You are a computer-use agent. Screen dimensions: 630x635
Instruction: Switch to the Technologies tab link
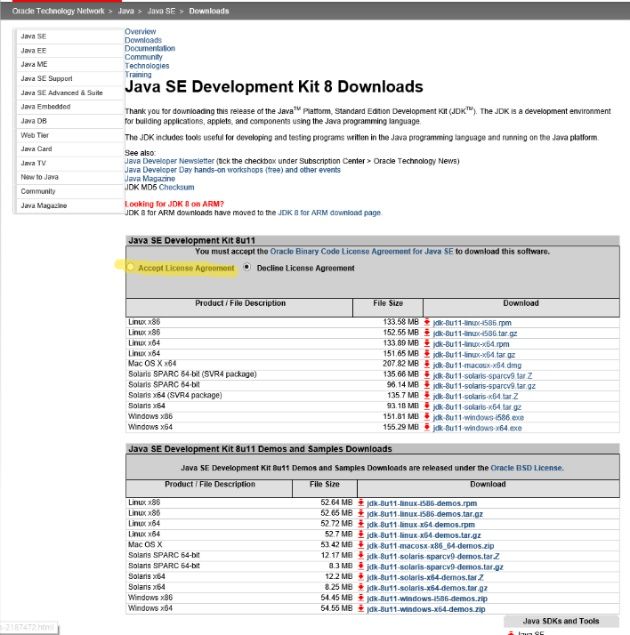pyautogui.click(x=147, y=66)
